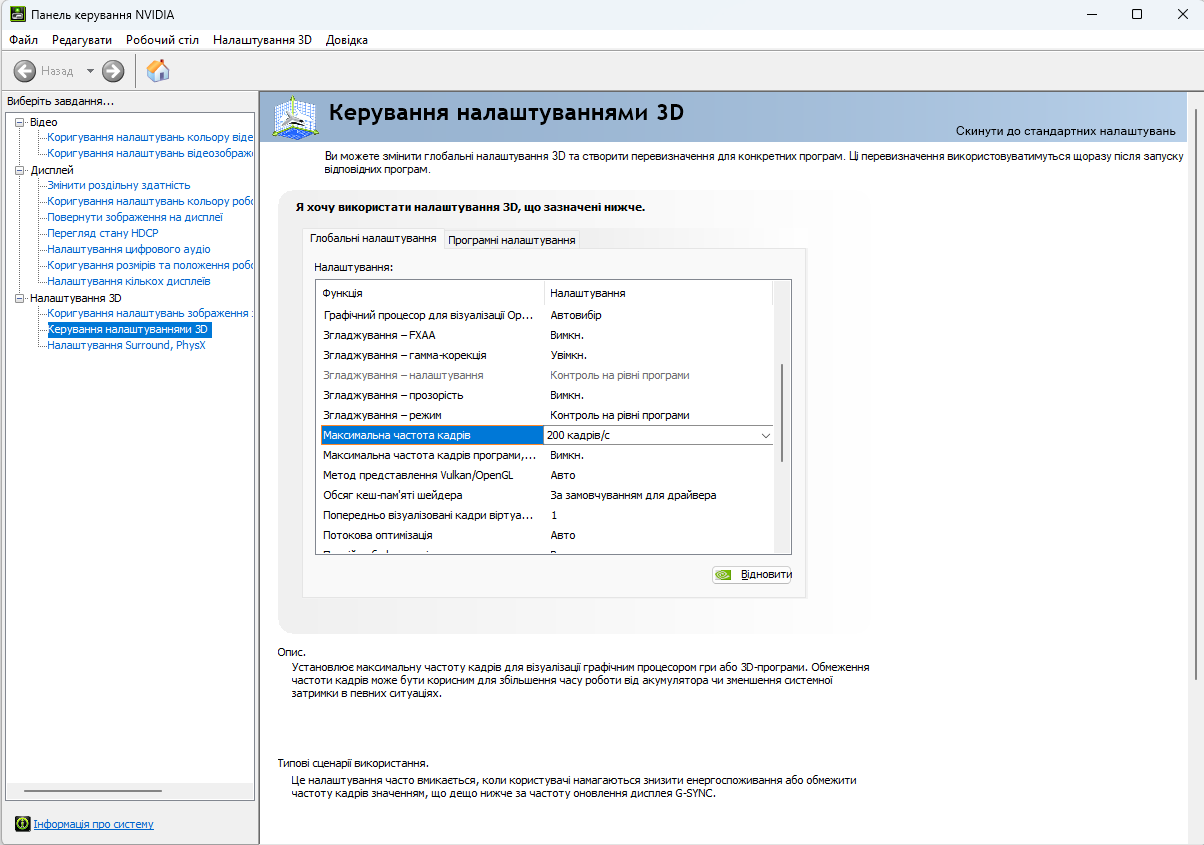Viewport: 1204px width, 845px height.
Task: Open the Довідка menu
Action: point(347,40)
